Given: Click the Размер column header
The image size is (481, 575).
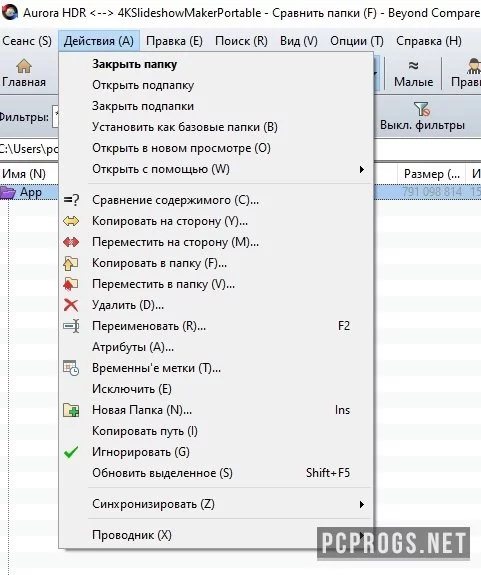Looking at the screenshot, I should point(432,173).
